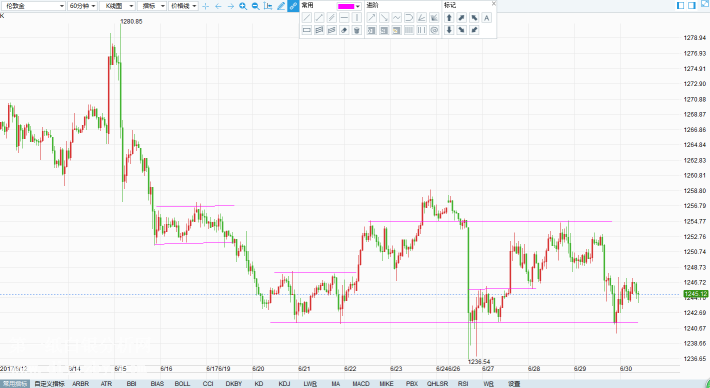The image size is (710, 388).
Task: Select the BOLL indicator tab
Action: tap(182, 384)
